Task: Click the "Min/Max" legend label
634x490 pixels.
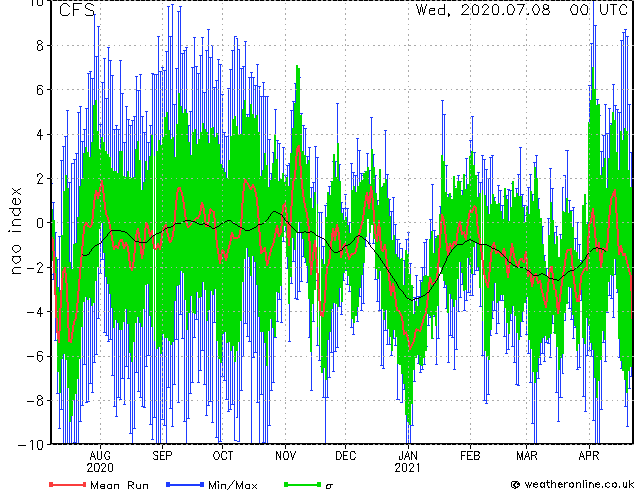Action: [x=233, y=485]
